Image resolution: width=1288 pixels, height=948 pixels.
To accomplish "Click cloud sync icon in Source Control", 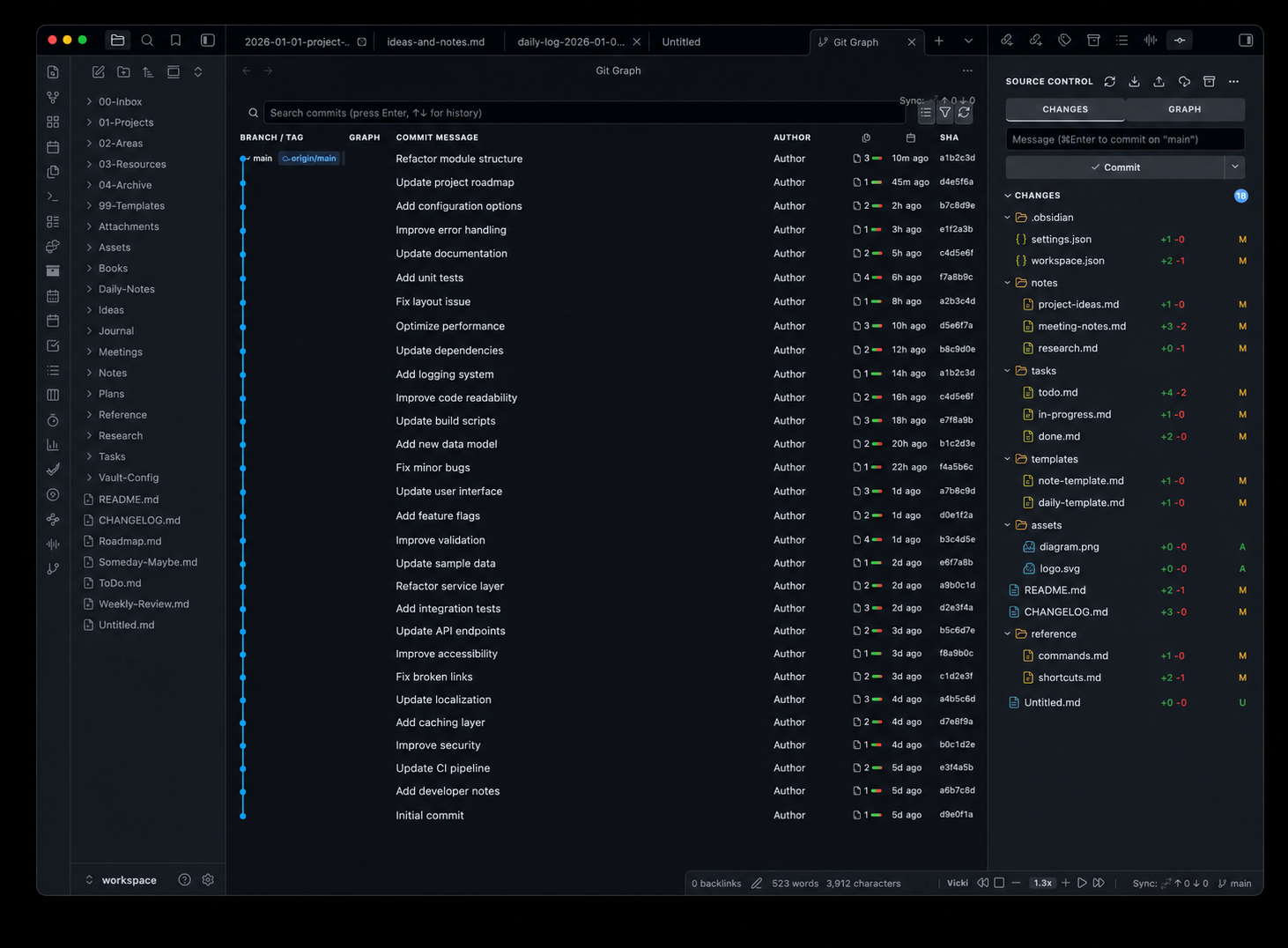I will click(x=1184, y=81).
